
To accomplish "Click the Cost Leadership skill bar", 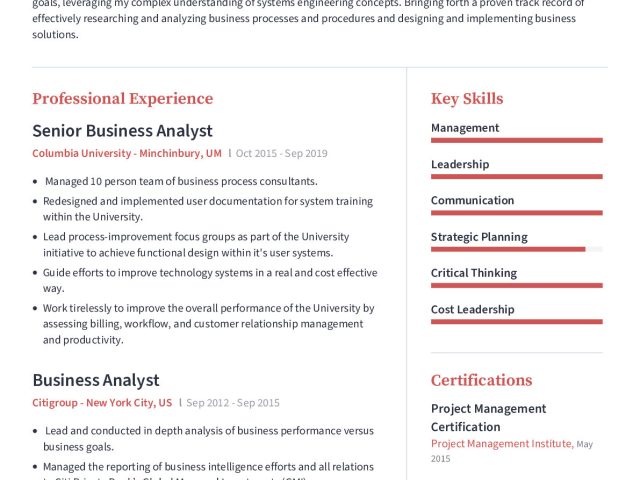I will coord(516,321).
